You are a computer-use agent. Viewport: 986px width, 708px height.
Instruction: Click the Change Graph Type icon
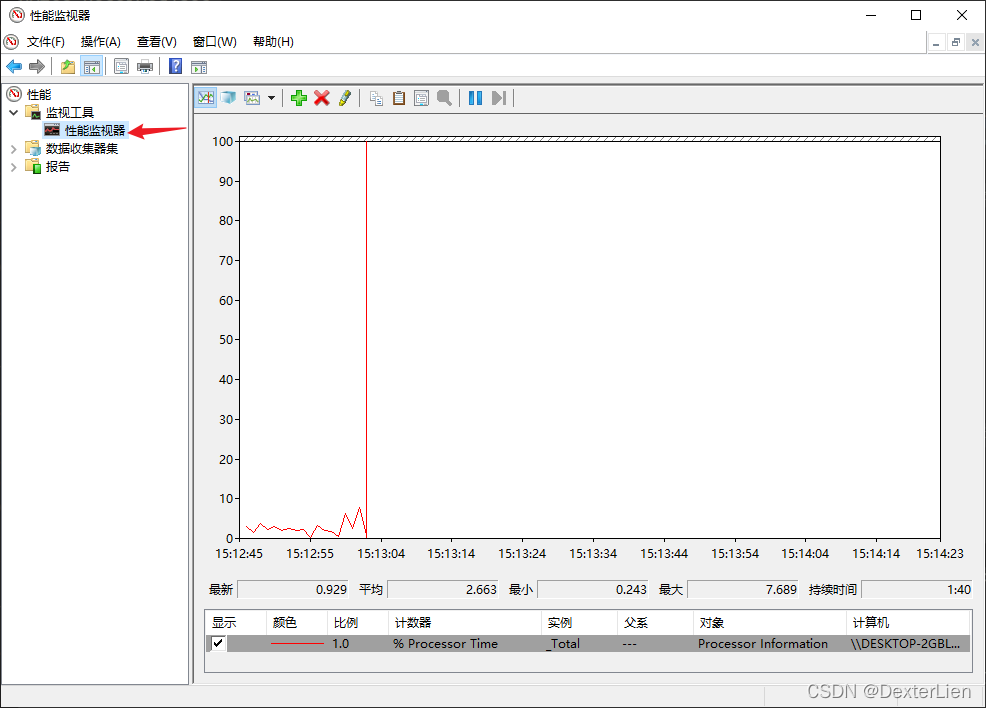tap(252, 97)
